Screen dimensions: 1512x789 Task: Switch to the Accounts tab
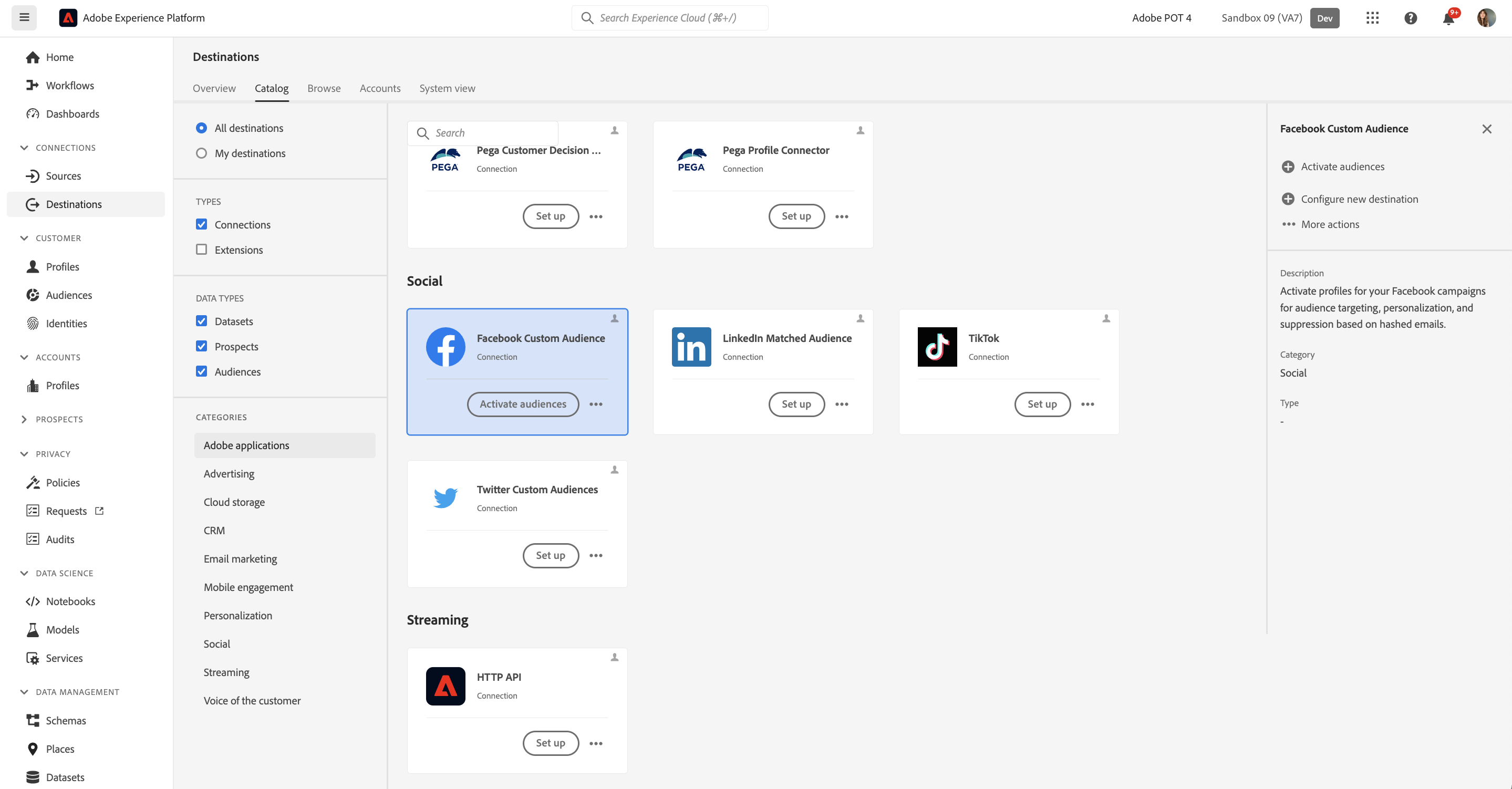pos(380,88)
